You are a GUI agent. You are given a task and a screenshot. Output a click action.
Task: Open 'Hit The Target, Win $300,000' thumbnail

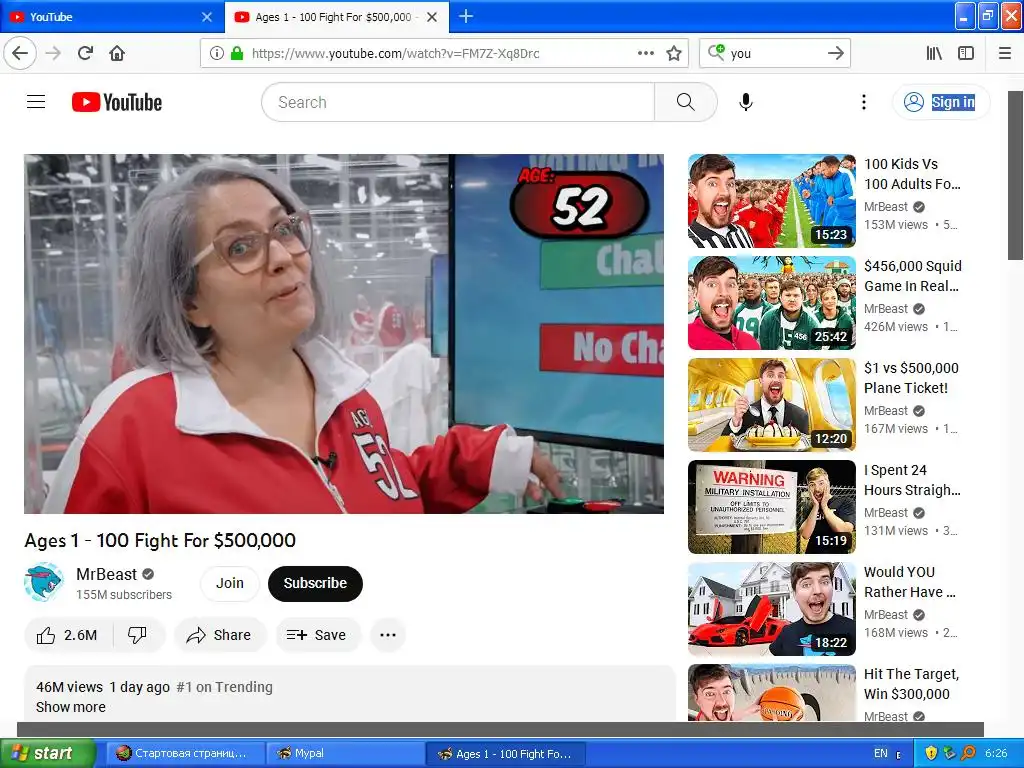pyautogui.click(x=771, y=693)
